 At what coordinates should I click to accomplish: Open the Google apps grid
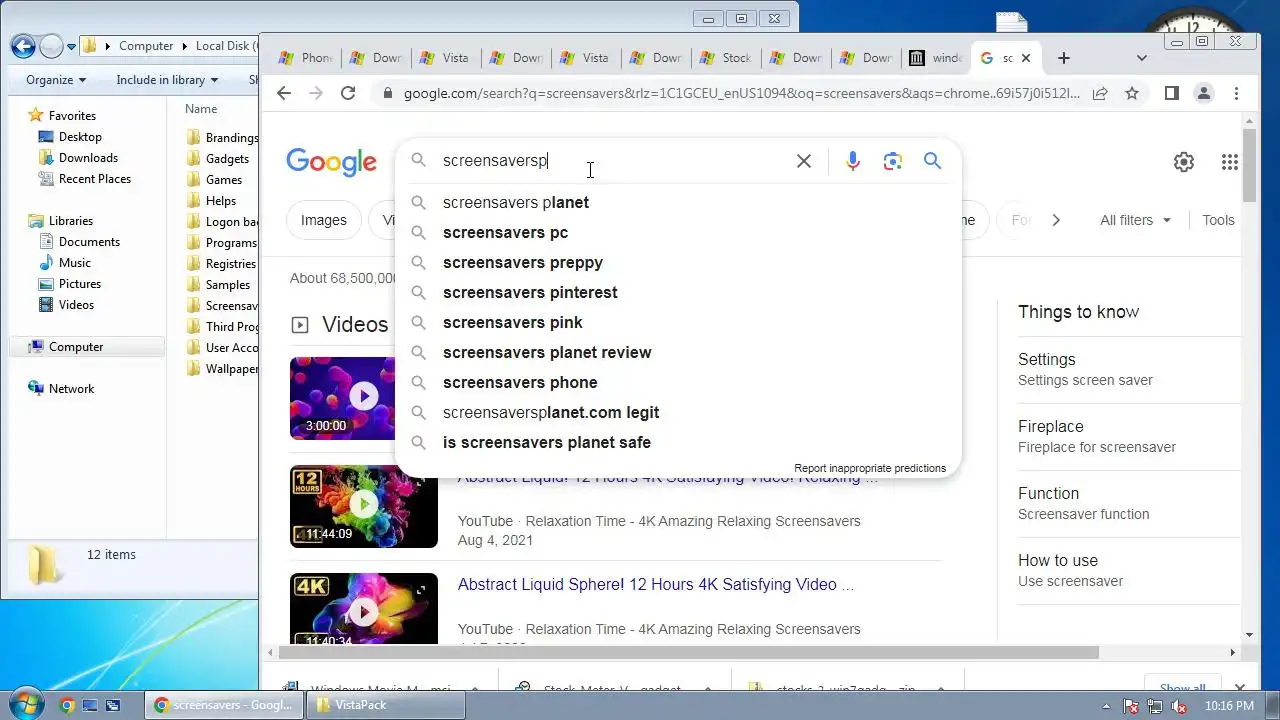[x=1230, y=162]
